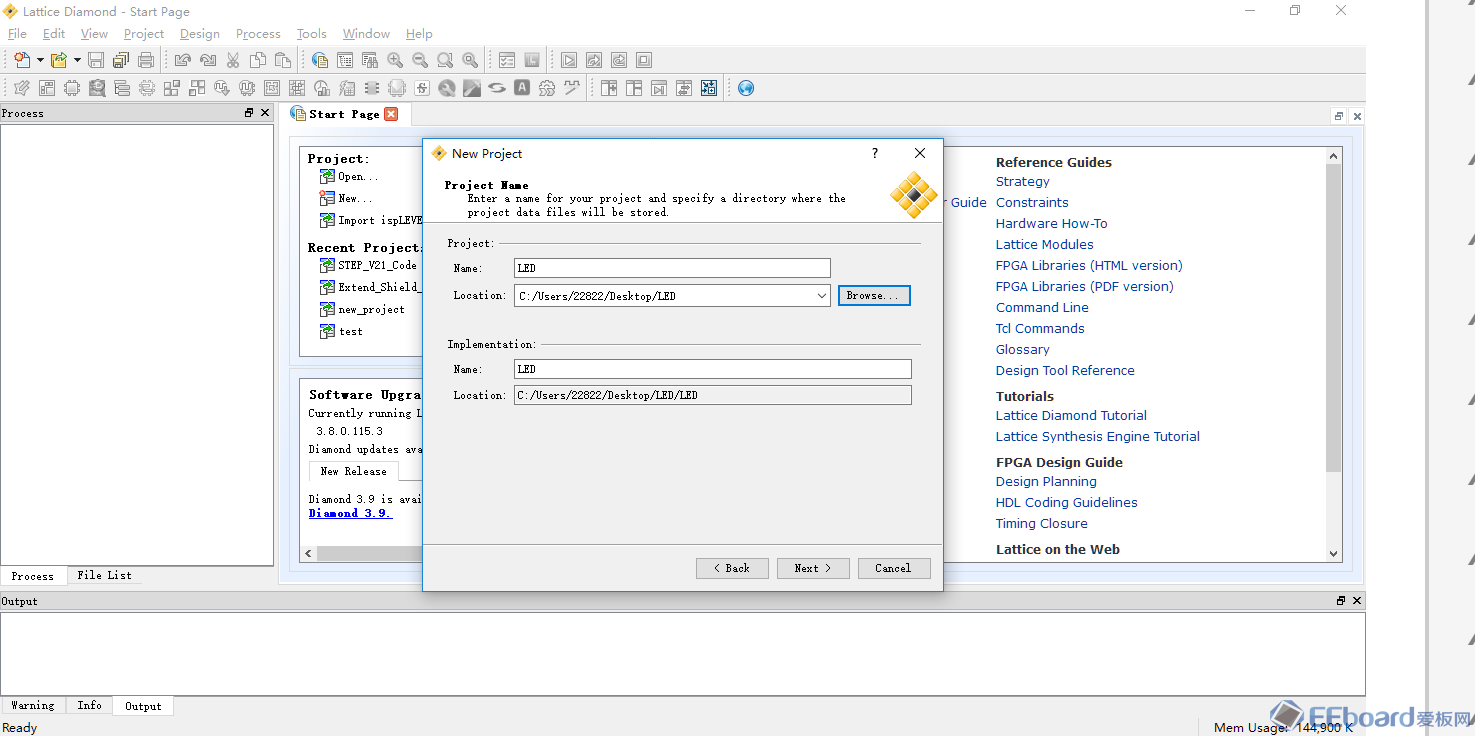Click the project Name field containing LED
The height and width of the screenshot is (736, 1475).
[x=672, y=268]
